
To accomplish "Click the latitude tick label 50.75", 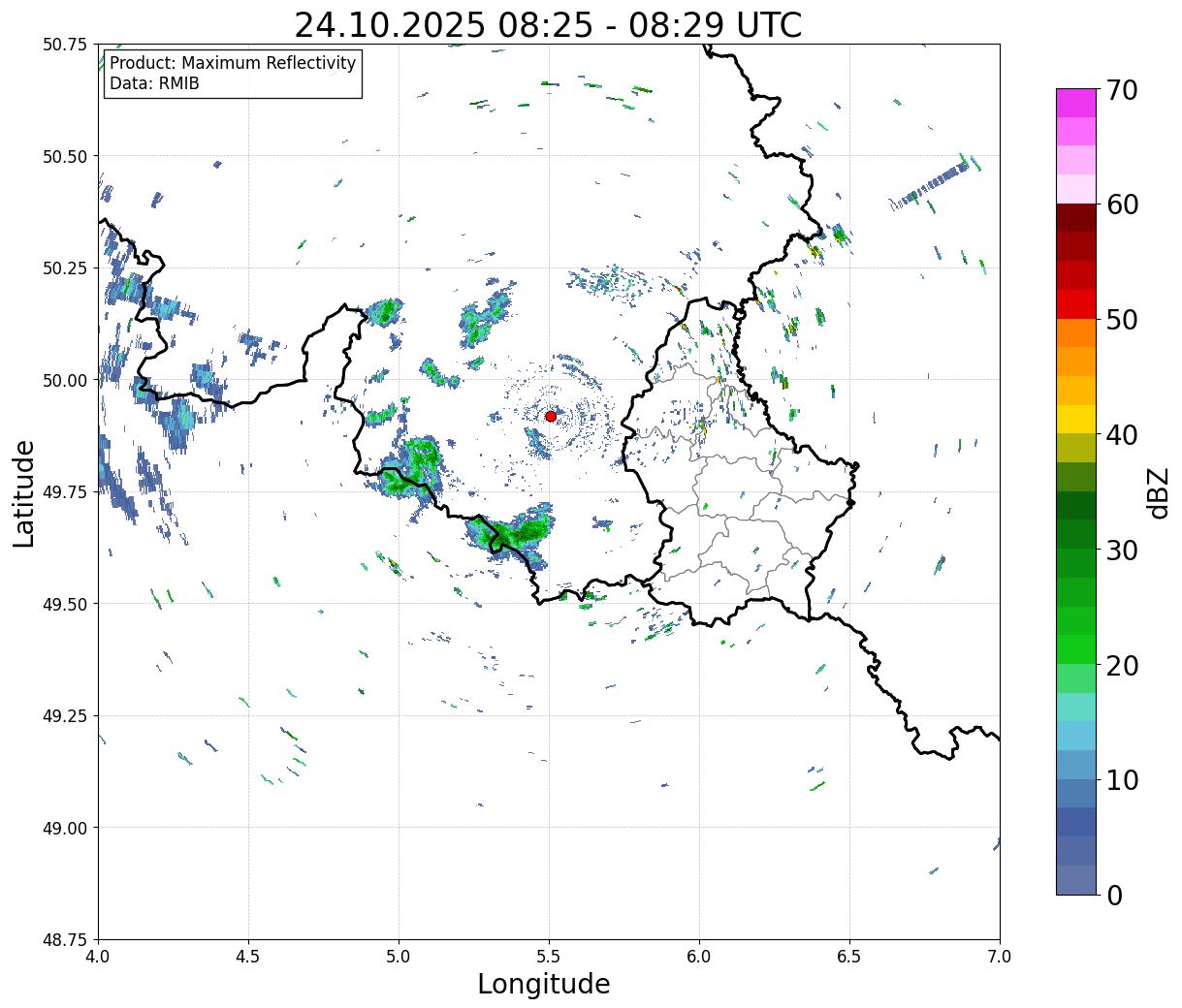I will pyautogui.click(x=65, y=45).
